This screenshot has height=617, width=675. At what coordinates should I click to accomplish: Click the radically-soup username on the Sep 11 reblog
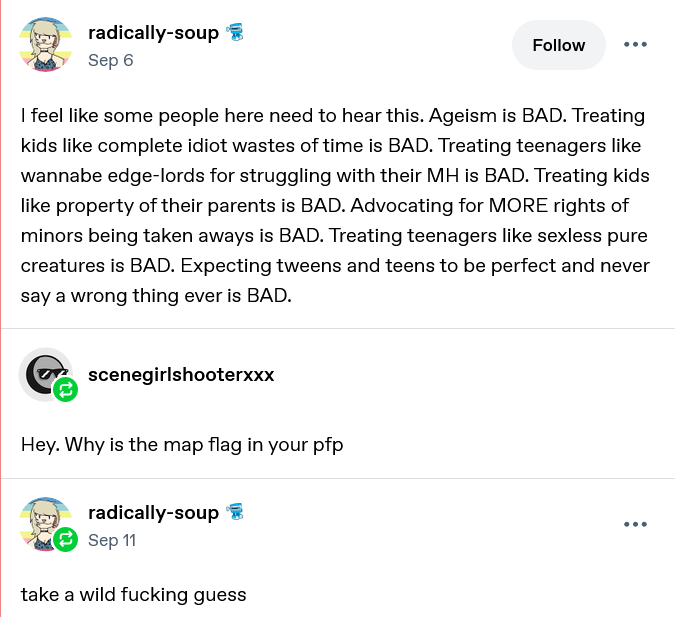click(x=153, y=513)
